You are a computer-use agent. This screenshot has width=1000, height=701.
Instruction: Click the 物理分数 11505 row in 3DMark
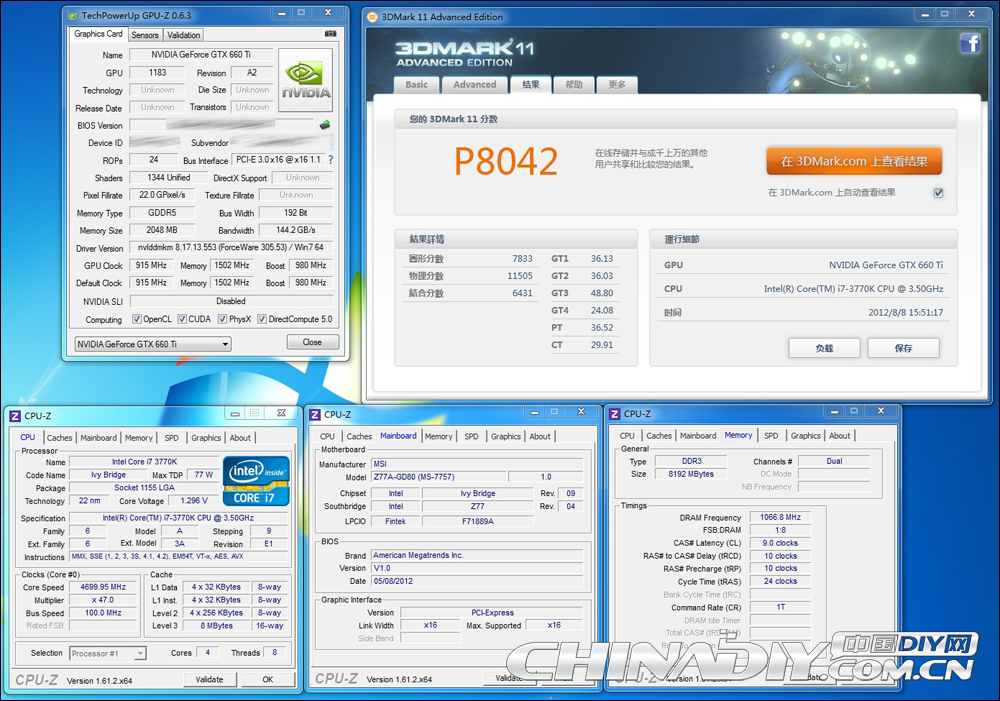[x=471, y=276]
